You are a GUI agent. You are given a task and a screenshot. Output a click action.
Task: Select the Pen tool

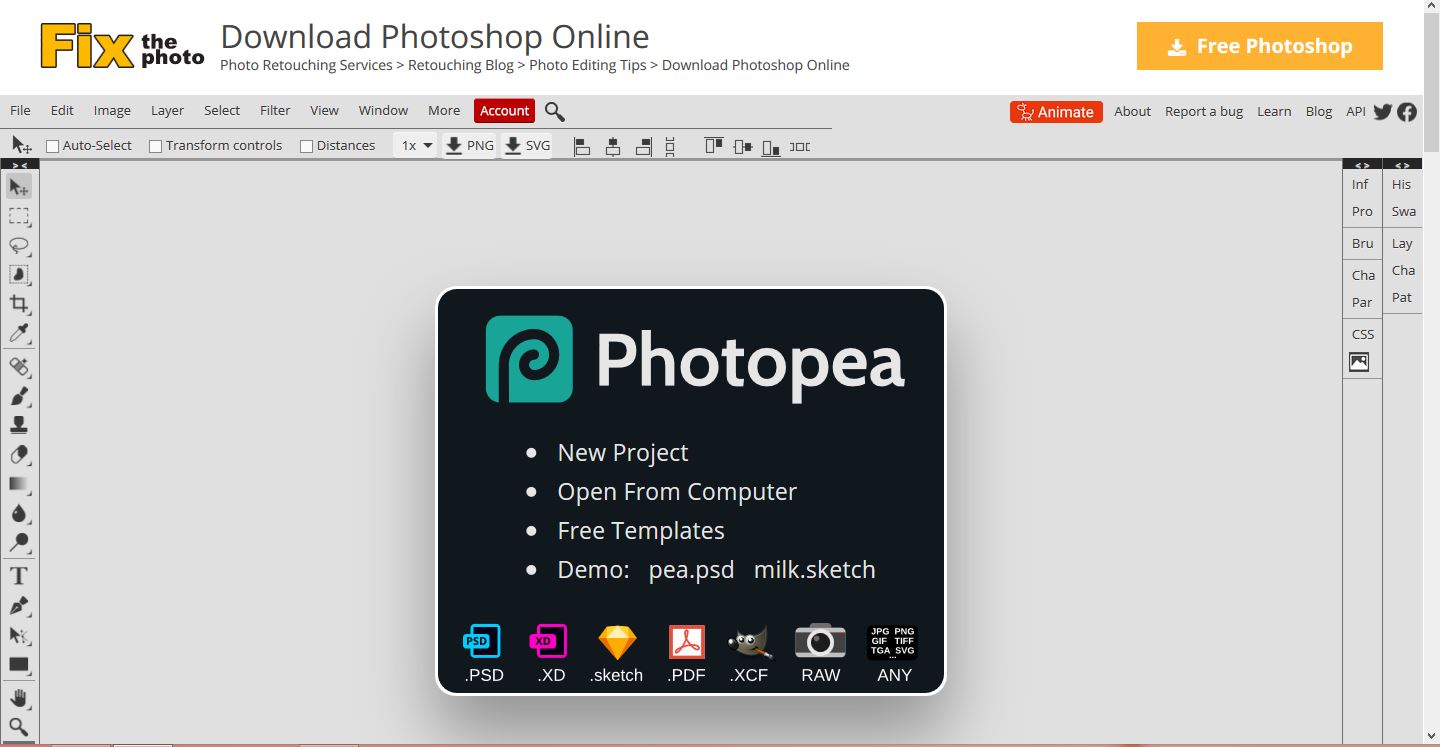point(19,606)
